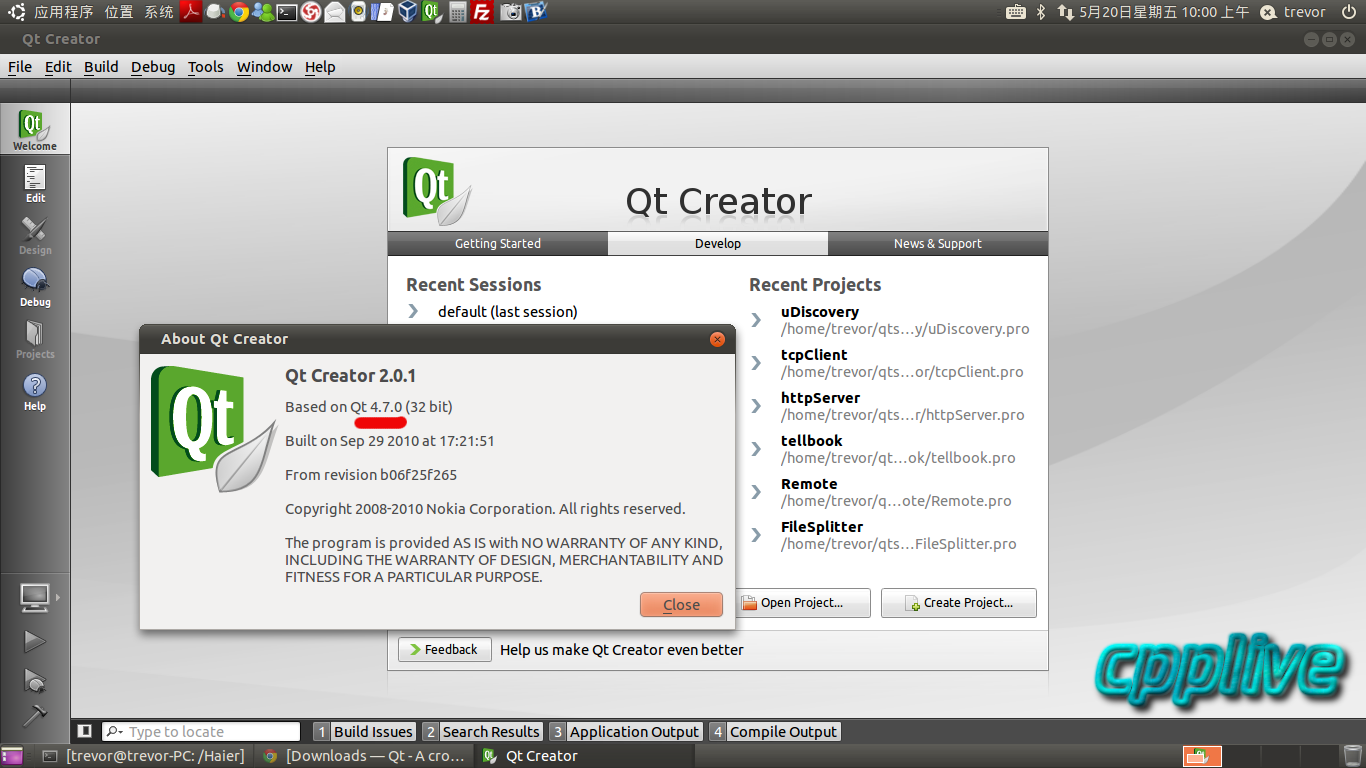Click the Create Project button
The image size is (1366, 768).
958,603
